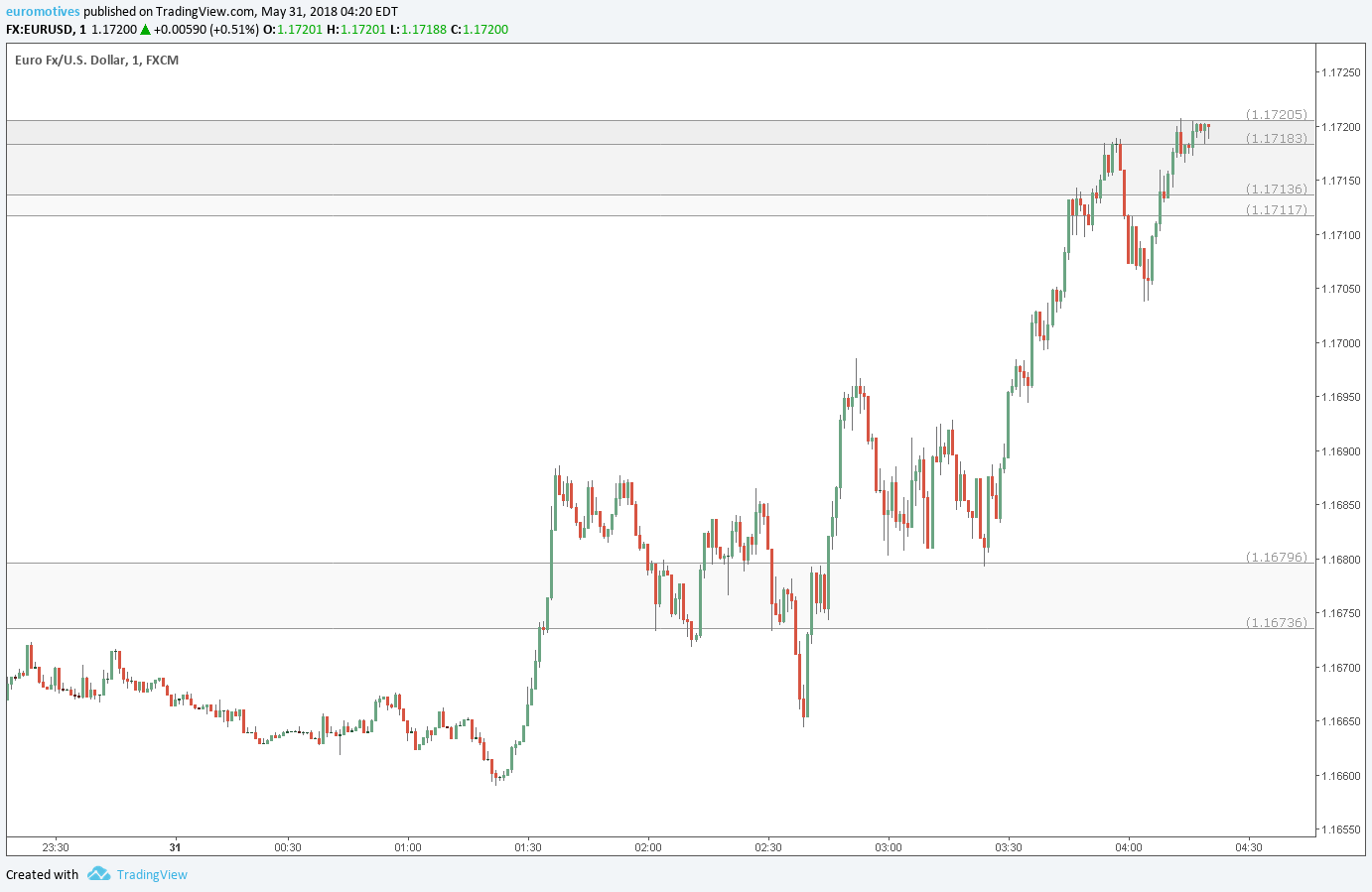The width and height of the screenshot is (1372, 892).
Task: Click the 1.16900 price axis tick
Action: pyautogui.click(x=1339, y=451)
